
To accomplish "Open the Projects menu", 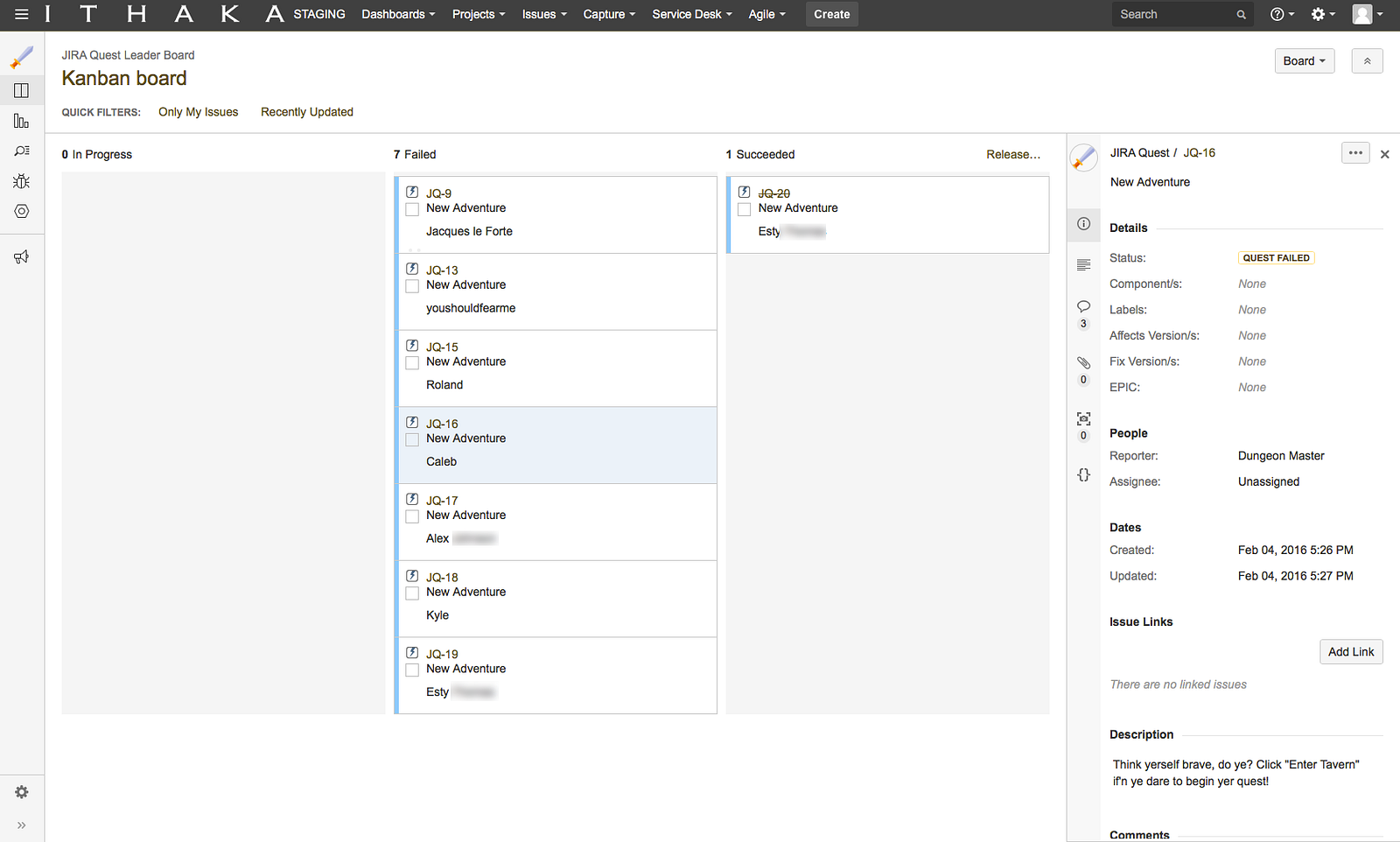I will tap(479, 14).
